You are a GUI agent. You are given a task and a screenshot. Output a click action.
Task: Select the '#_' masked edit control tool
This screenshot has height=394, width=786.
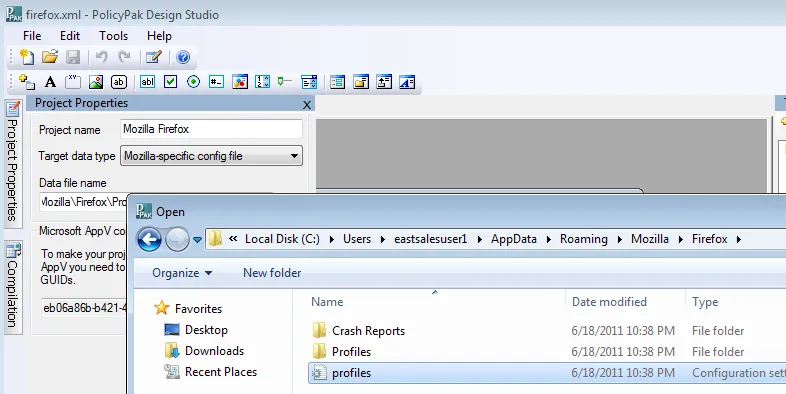click(x=217, y=82)
